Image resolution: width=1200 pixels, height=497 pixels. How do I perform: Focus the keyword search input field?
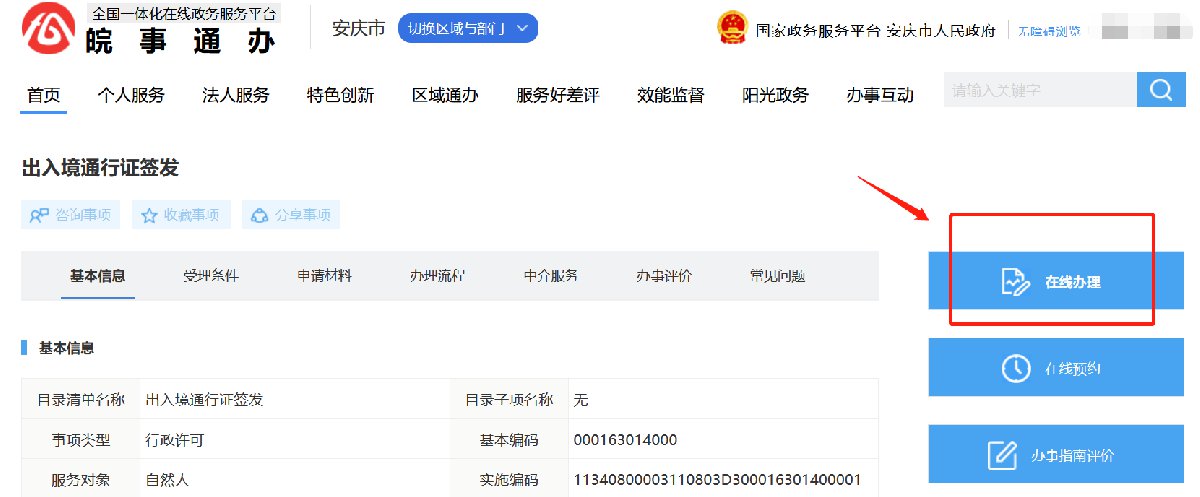tap(1040, 90)
